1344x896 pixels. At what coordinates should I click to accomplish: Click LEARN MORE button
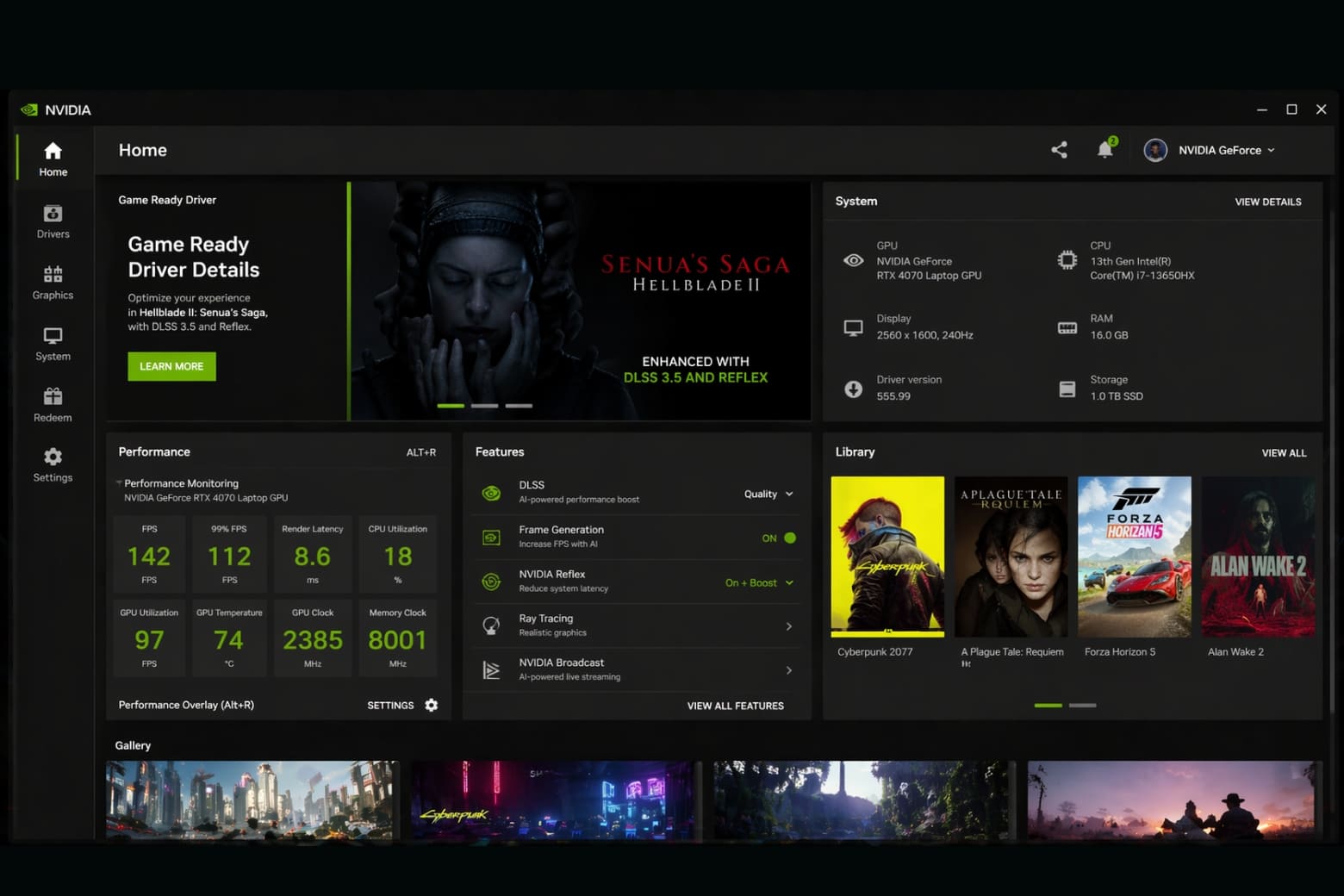click(171, 366)
